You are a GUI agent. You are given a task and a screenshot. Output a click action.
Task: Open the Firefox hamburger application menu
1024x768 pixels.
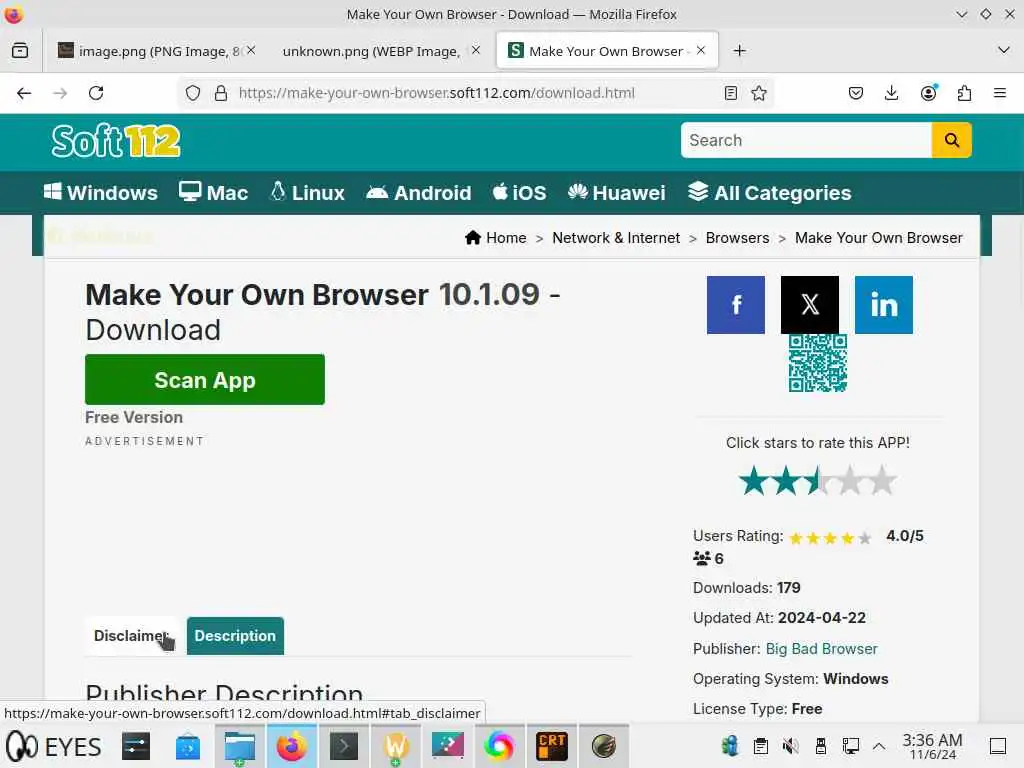(x=1000, y=93)
